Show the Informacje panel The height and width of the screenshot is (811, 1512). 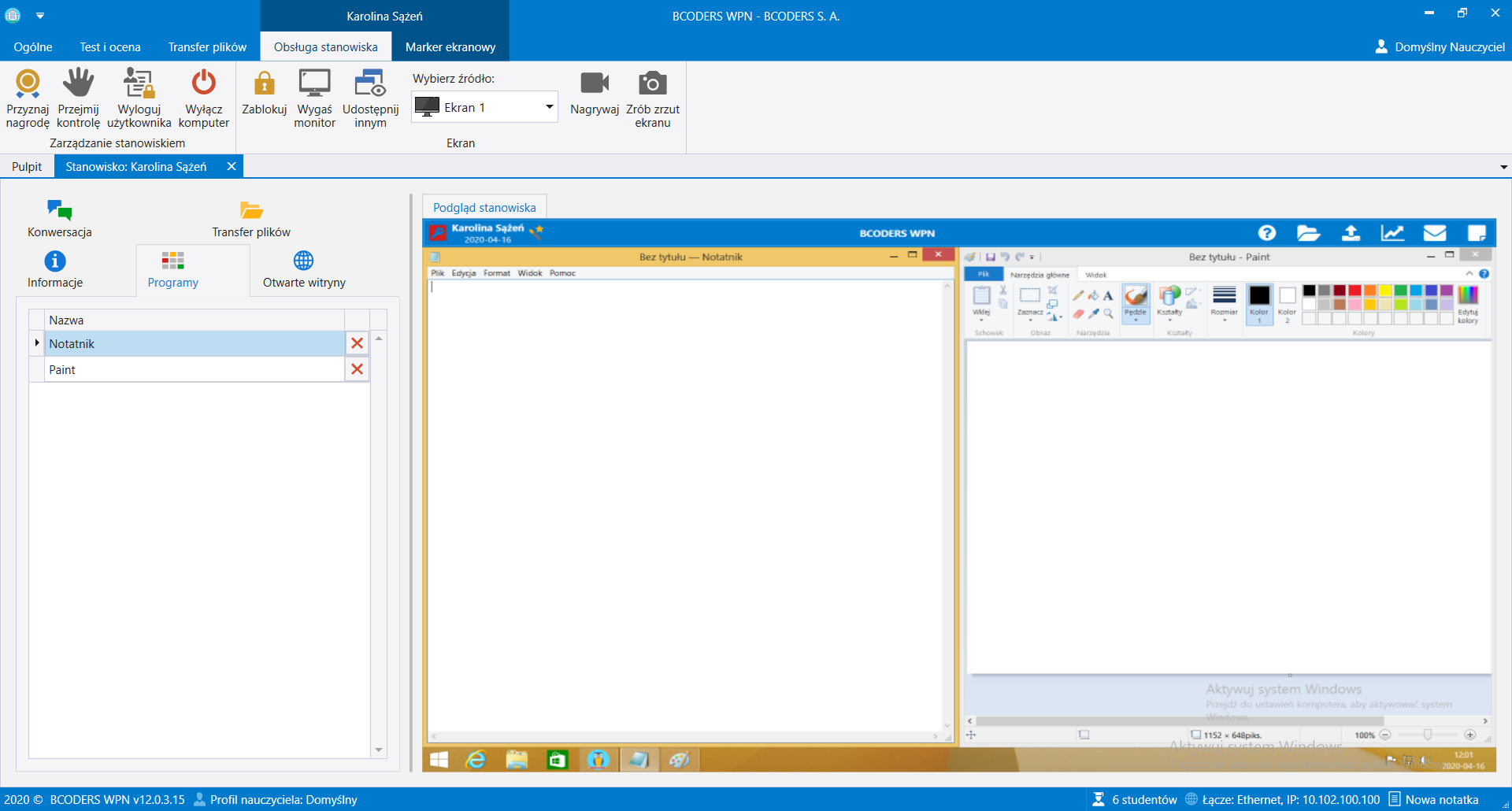[55, 269]
